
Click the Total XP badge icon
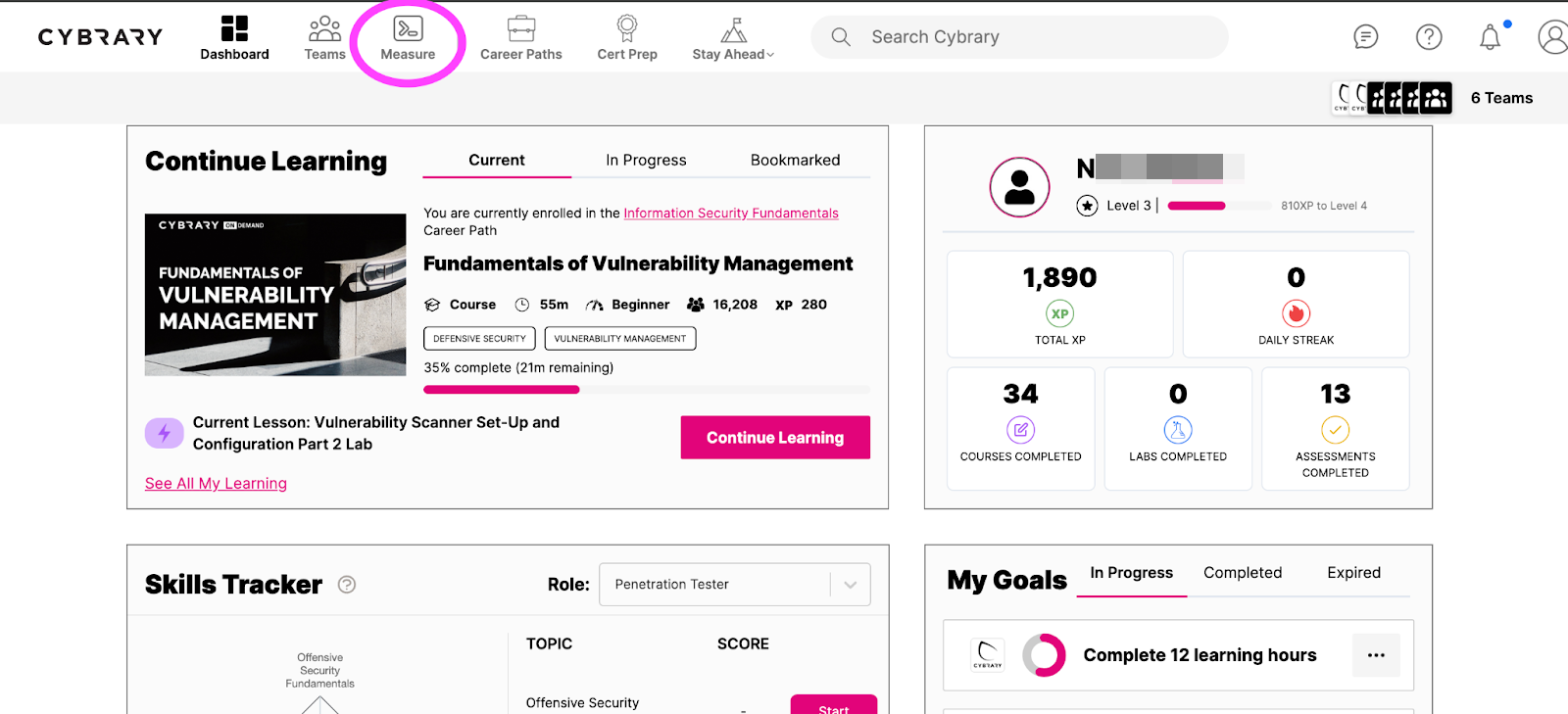(1059, 313)
